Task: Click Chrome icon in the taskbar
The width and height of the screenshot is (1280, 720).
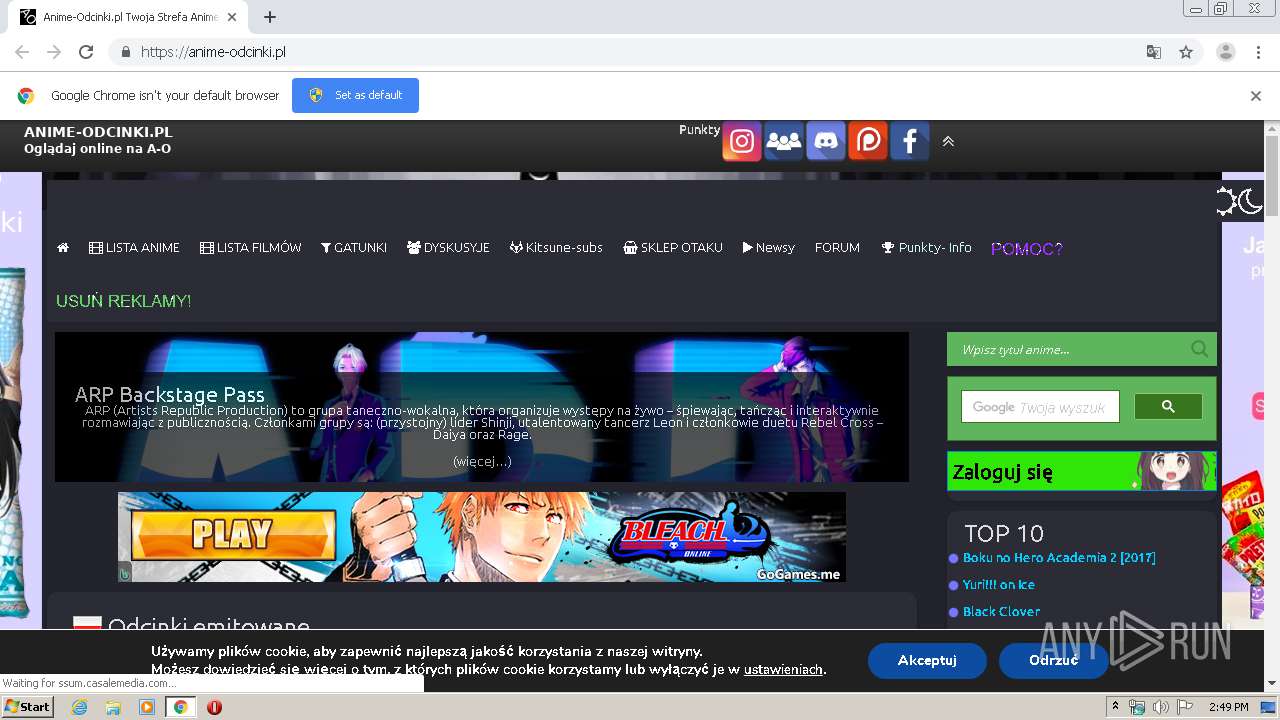Action: (180, 707)
